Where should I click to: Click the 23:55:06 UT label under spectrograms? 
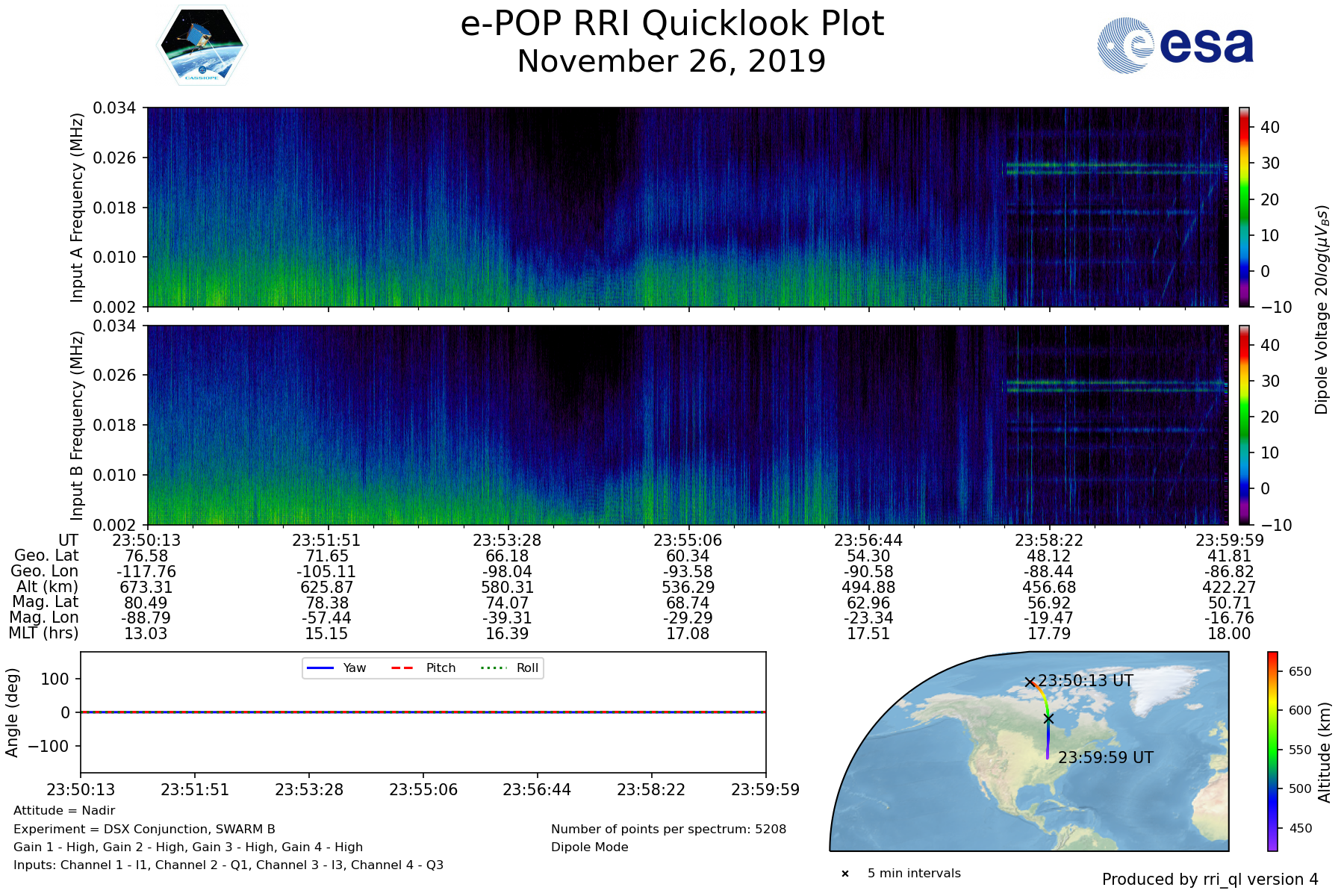(x=688, y=541)
